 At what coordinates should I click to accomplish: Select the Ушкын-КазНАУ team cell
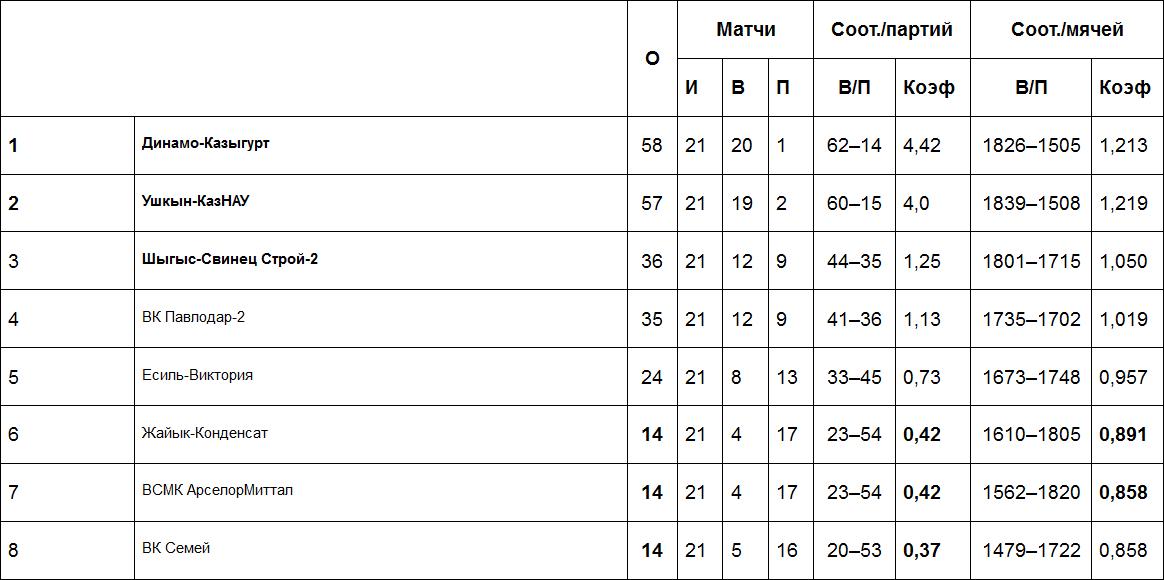pos(196,201)
